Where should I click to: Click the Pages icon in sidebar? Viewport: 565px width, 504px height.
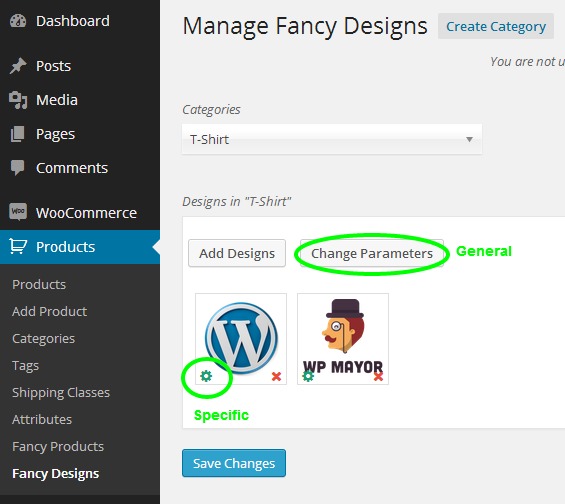pos(18,134)
